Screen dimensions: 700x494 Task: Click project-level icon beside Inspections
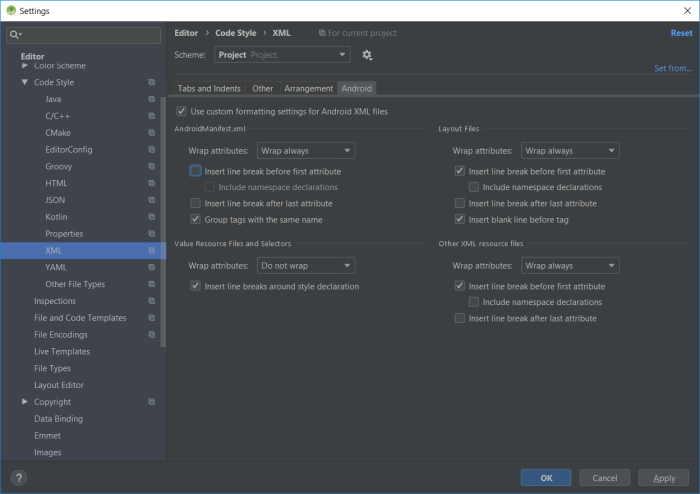(x=152, y=301)
